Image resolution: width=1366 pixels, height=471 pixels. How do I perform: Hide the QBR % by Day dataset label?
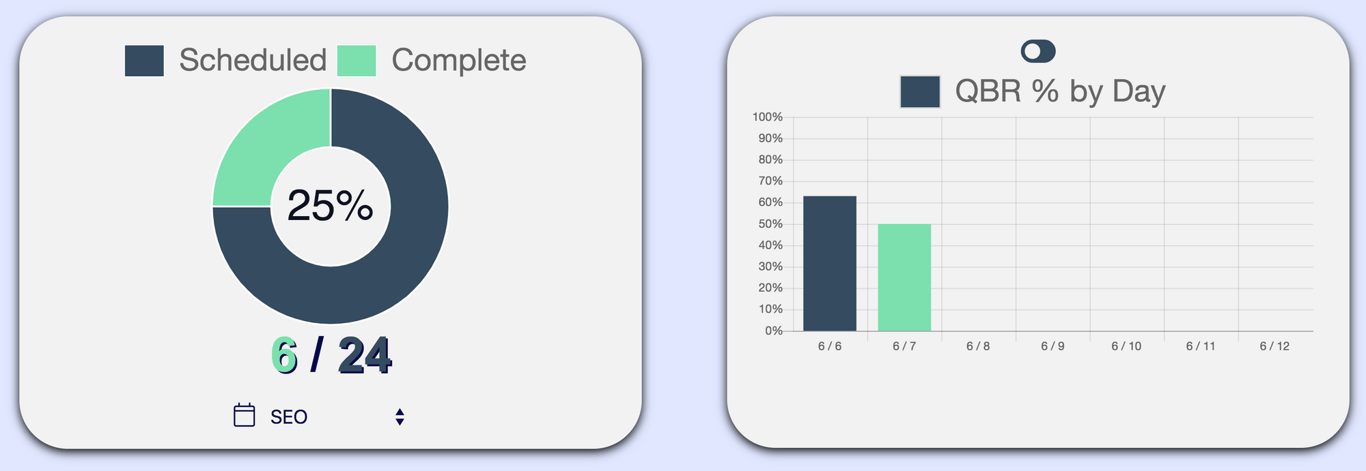point(1060,92)
